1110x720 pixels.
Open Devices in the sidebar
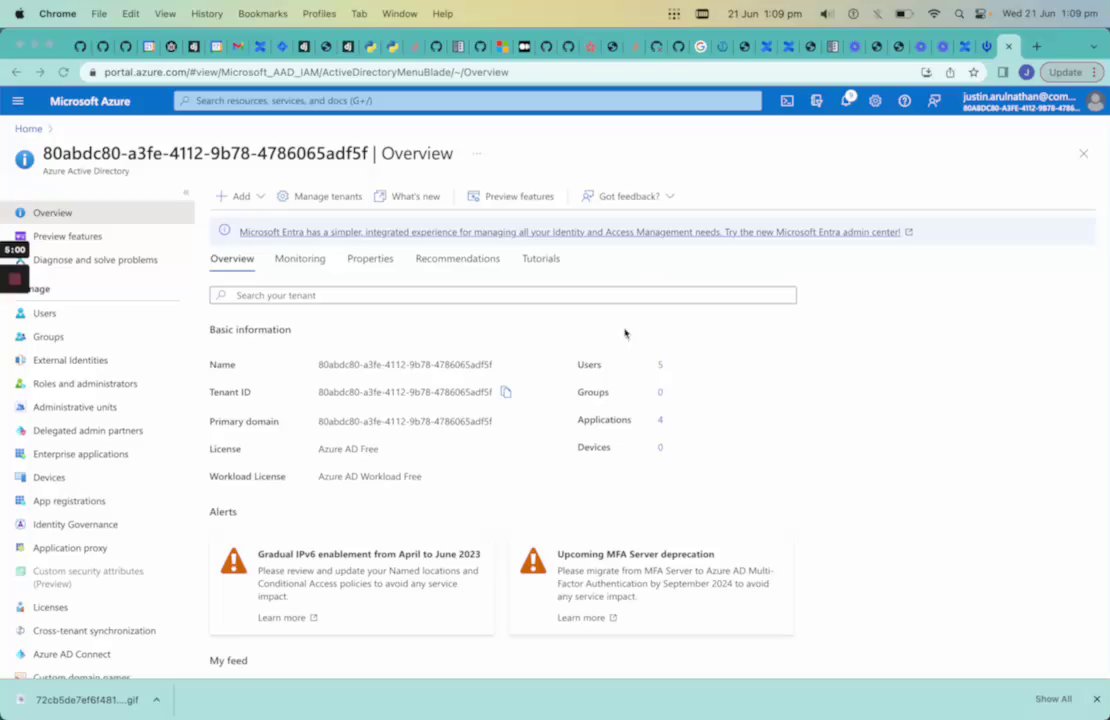(49, 477)
